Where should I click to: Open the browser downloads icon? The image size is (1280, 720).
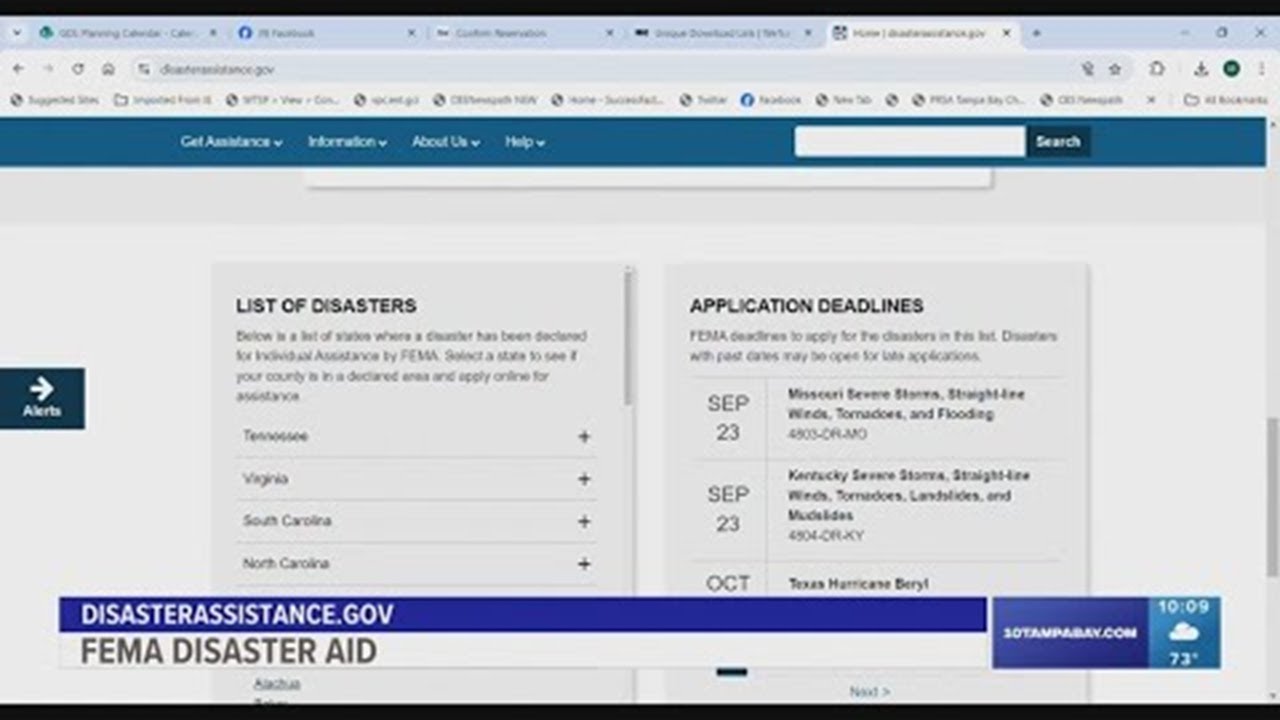[x=1201, y=69]
